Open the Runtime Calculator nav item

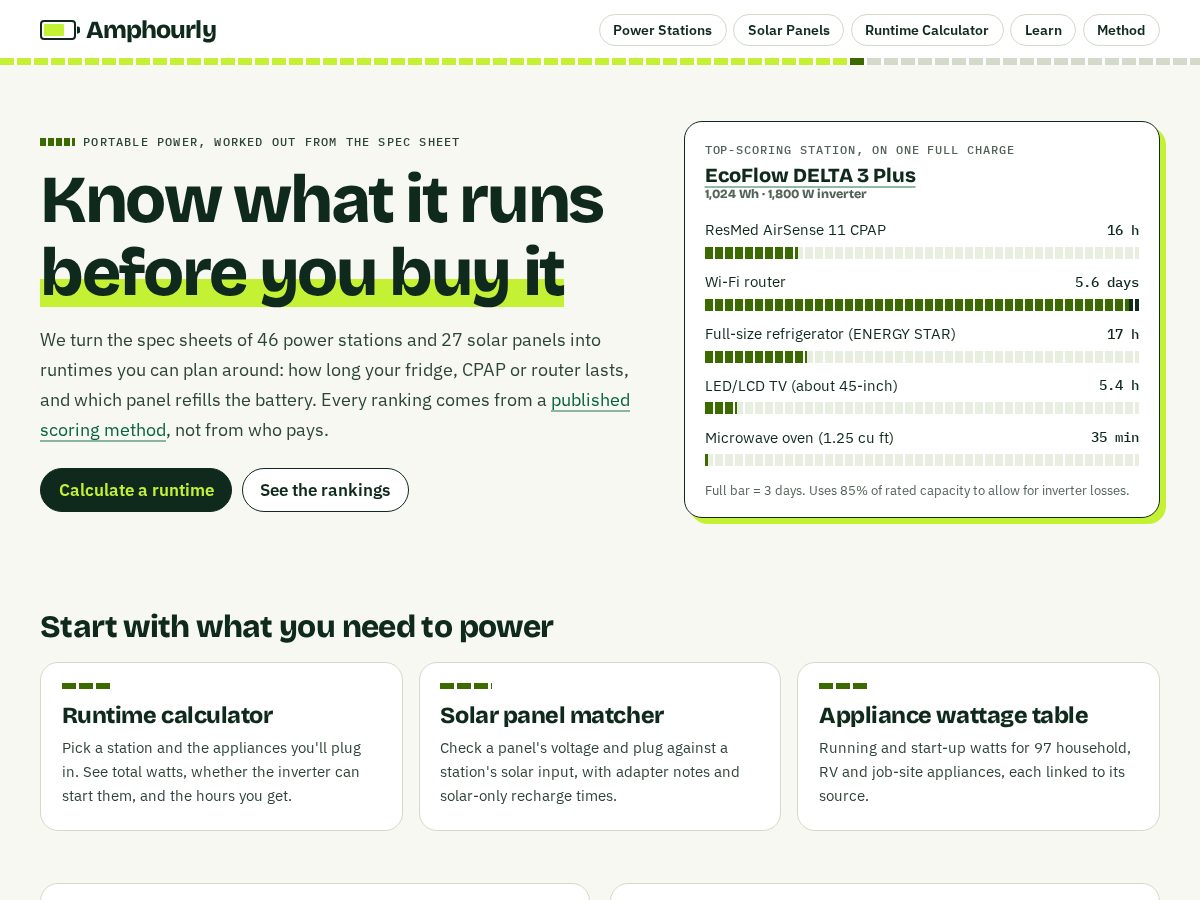[x=927, y=30]
